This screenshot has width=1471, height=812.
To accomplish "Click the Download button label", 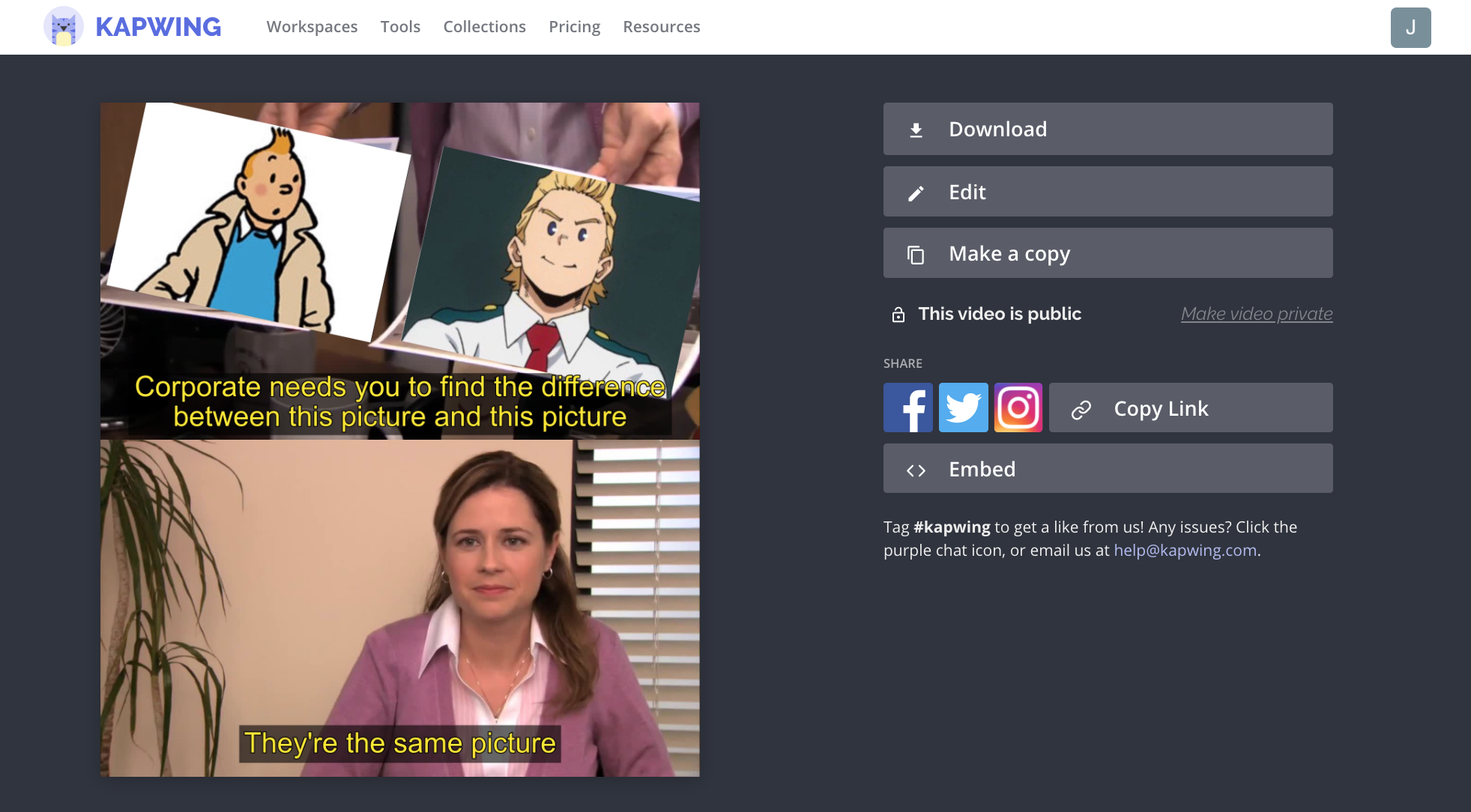I will [x=998, y=128].
